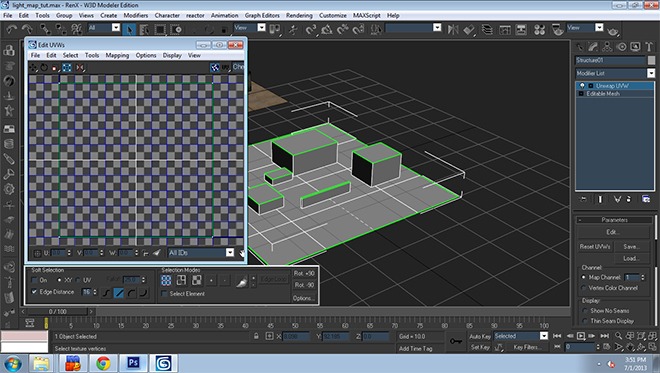Switch to Motion command panel tab
Viewport: 660px width, 373px height.
tap(621, 47)
